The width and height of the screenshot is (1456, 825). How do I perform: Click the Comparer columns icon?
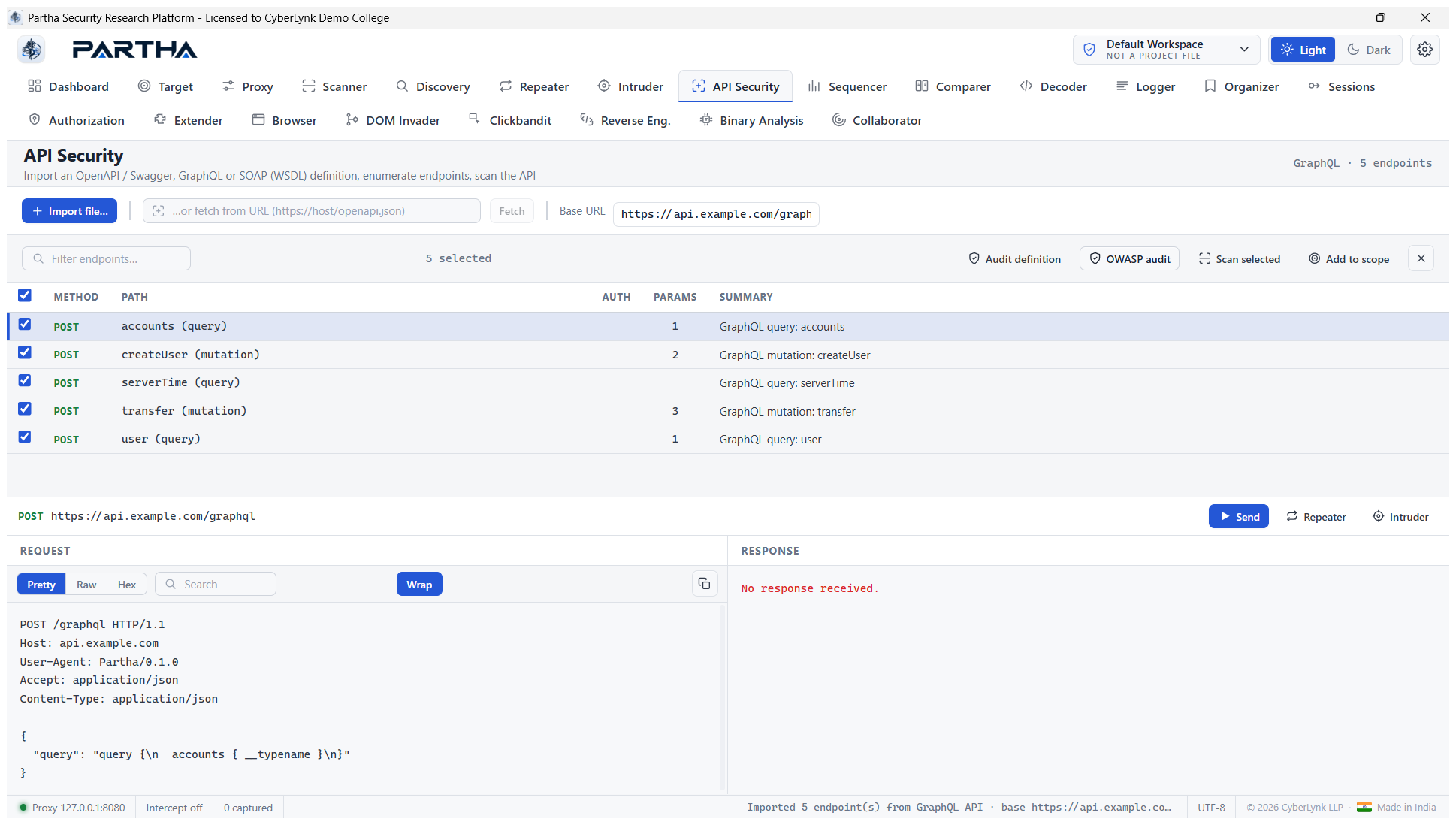pos(922,86)
